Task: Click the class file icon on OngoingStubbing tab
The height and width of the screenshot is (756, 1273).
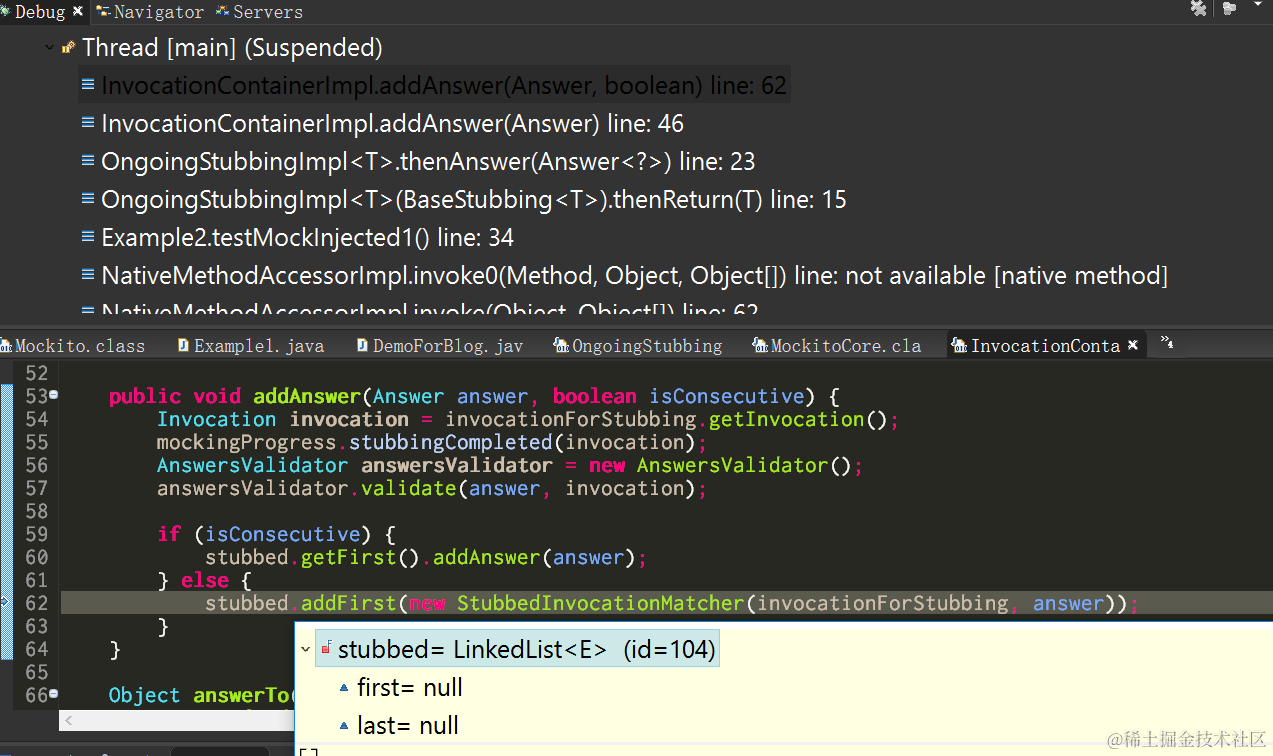Action: [x=562, y=346]
